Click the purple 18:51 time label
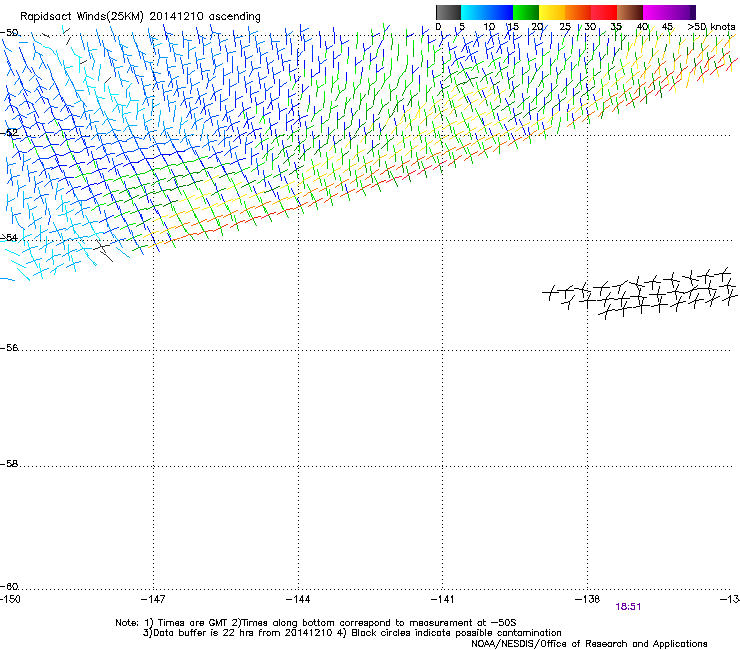 coord(628,607)
